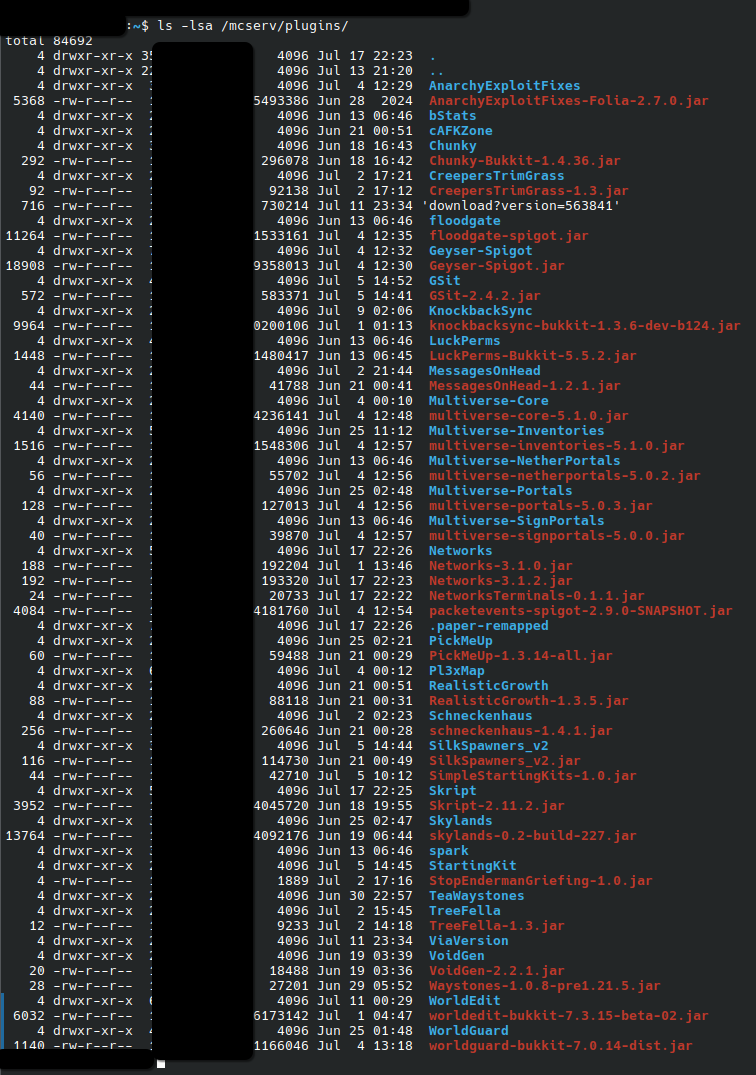Viewport: 756px width, 1075px height.
Task: Click the GSit directory name
Action: 445,281
